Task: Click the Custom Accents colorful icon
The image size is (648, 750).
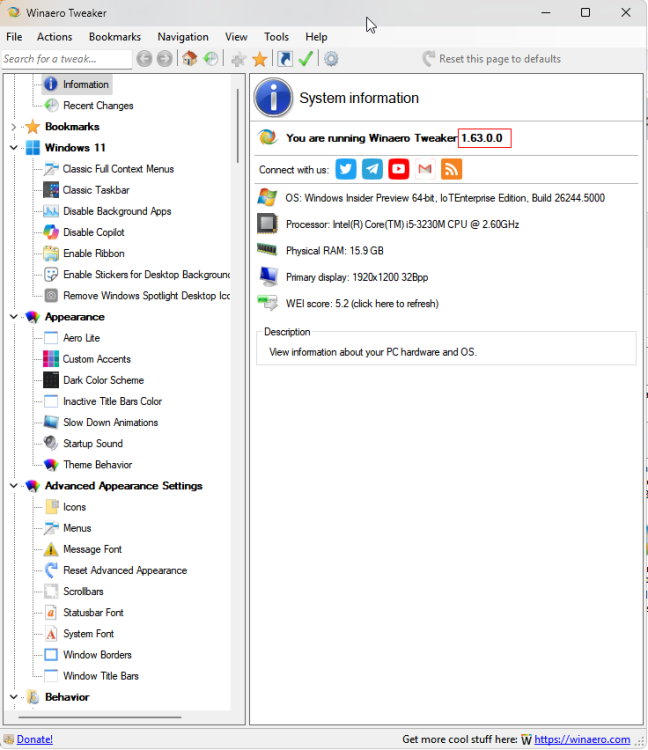Action: pyautogui.click(x=51, y=359)
